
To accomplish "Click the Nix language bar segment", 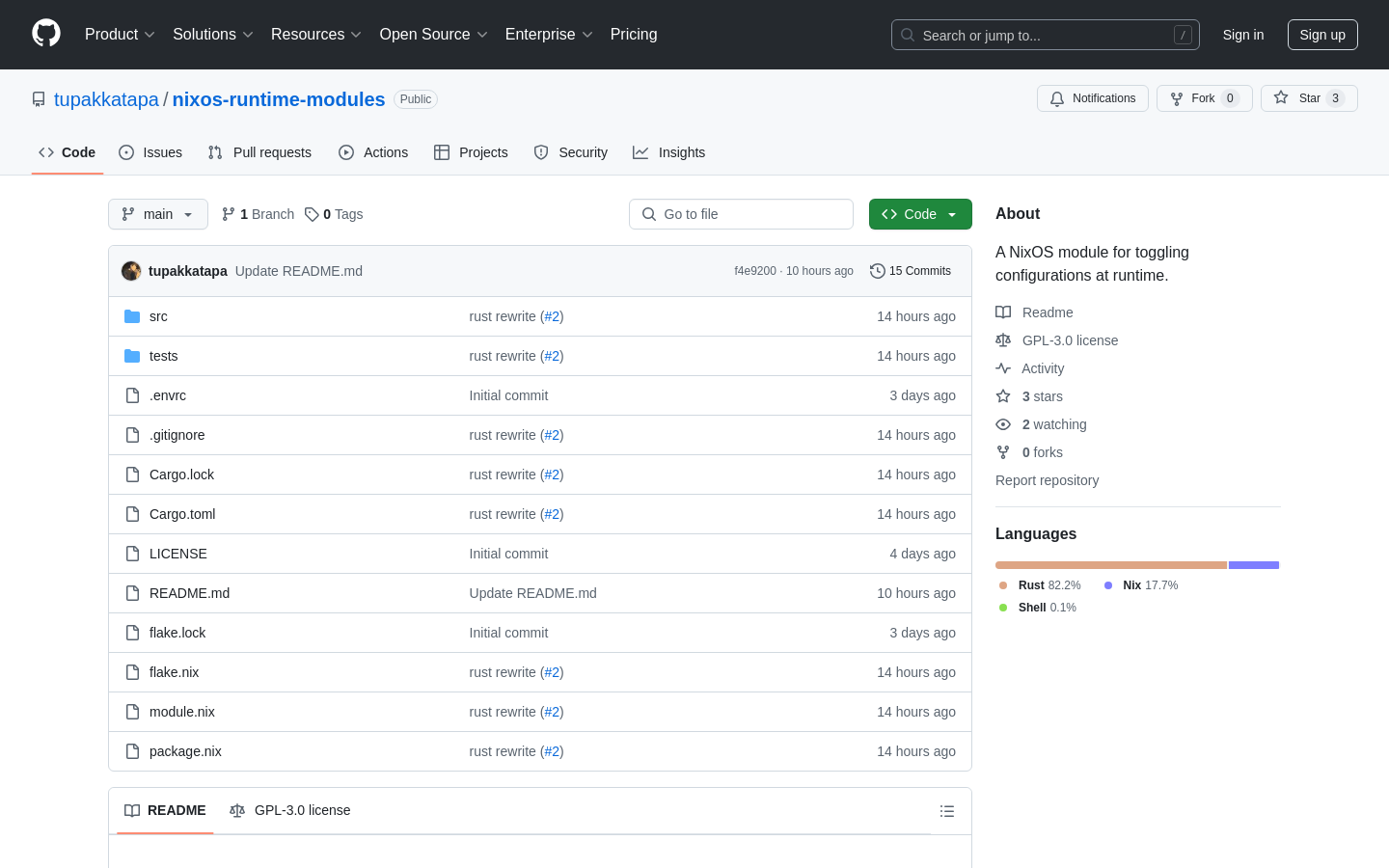I will click(x=1254, y=565).
